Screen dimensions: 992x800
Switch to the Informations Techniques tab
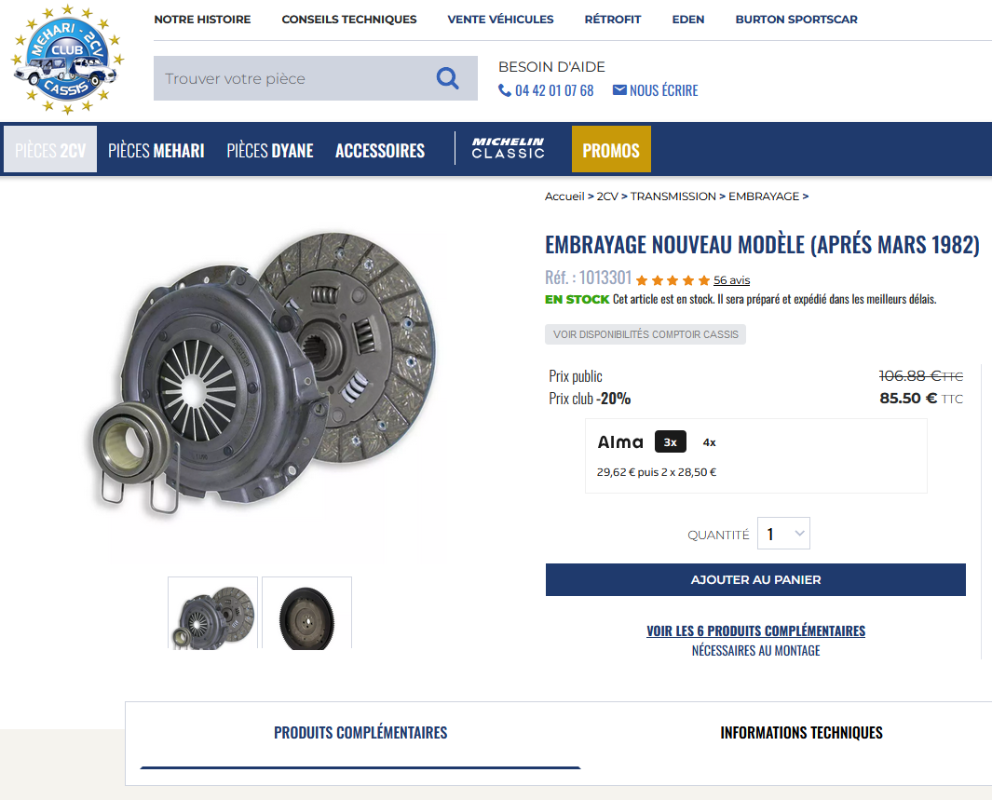pos(801,732)
